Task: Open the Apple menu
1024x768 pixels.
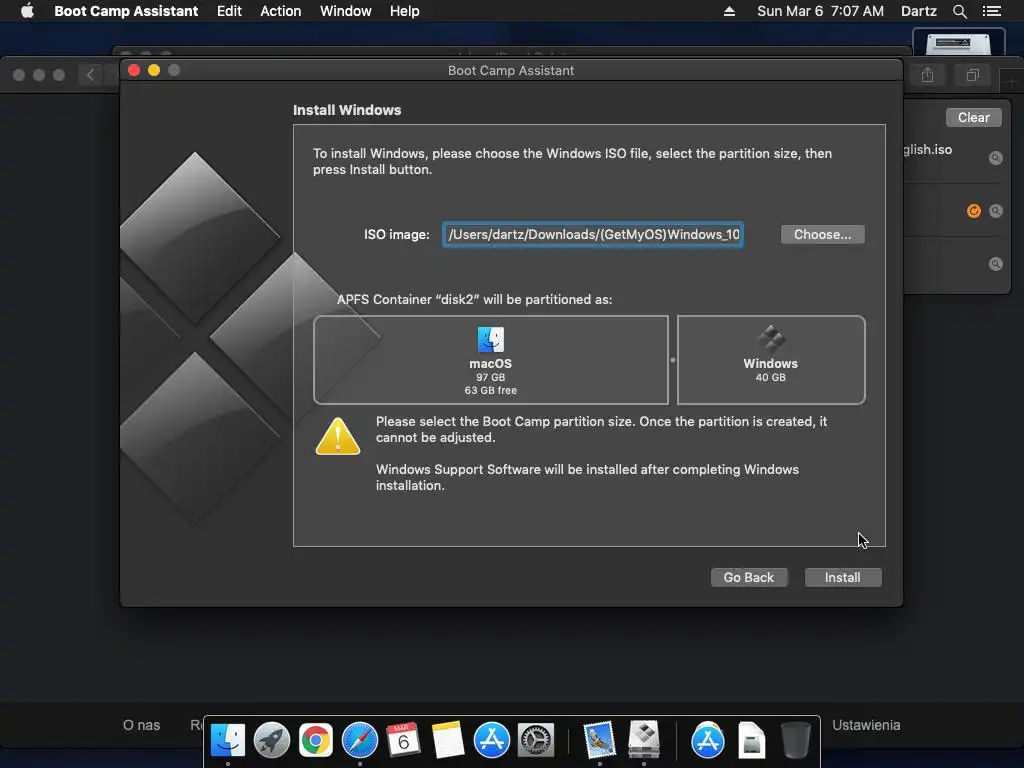Action: tap(27, 11)
